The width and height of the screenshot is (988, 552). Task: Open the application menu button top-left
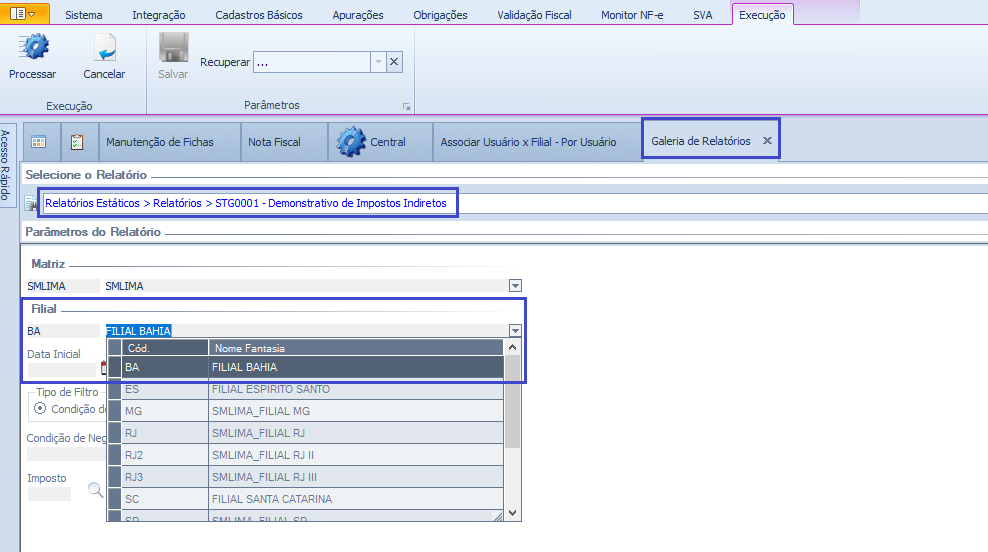[23, 14]
